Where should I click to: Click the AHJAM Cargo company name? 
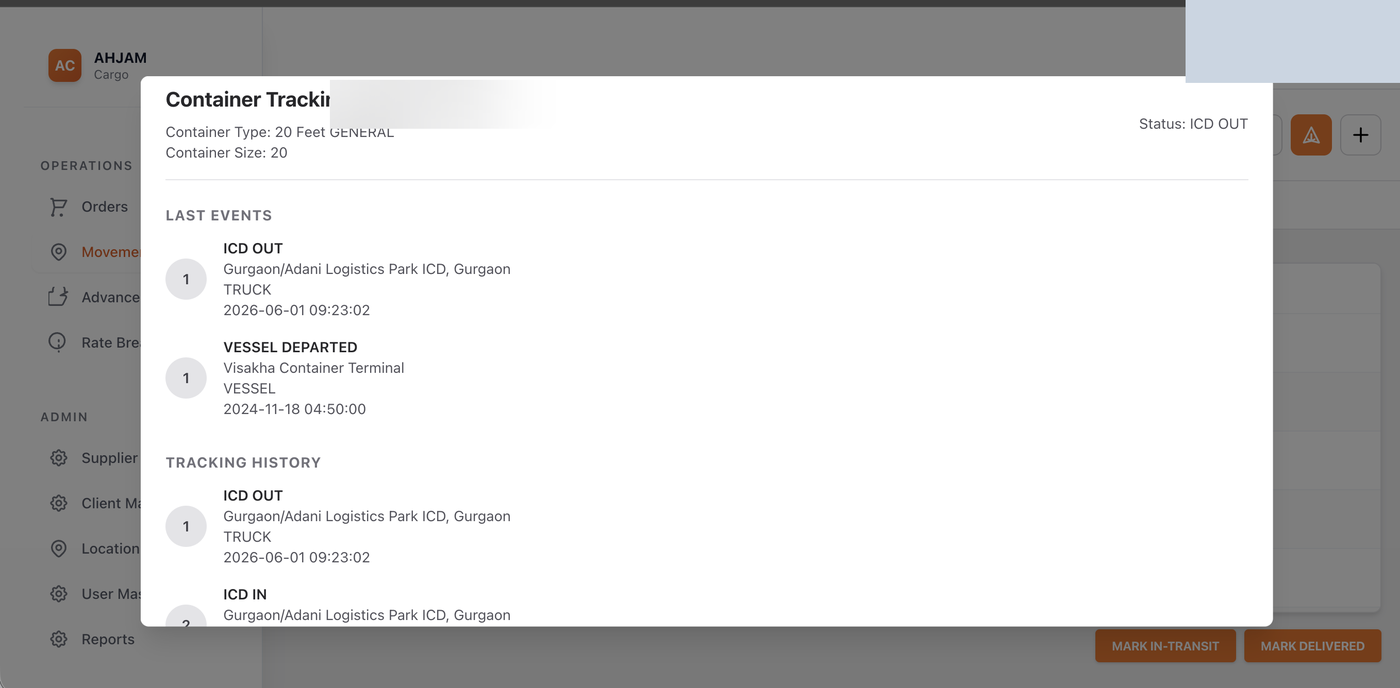coord(120,66)
